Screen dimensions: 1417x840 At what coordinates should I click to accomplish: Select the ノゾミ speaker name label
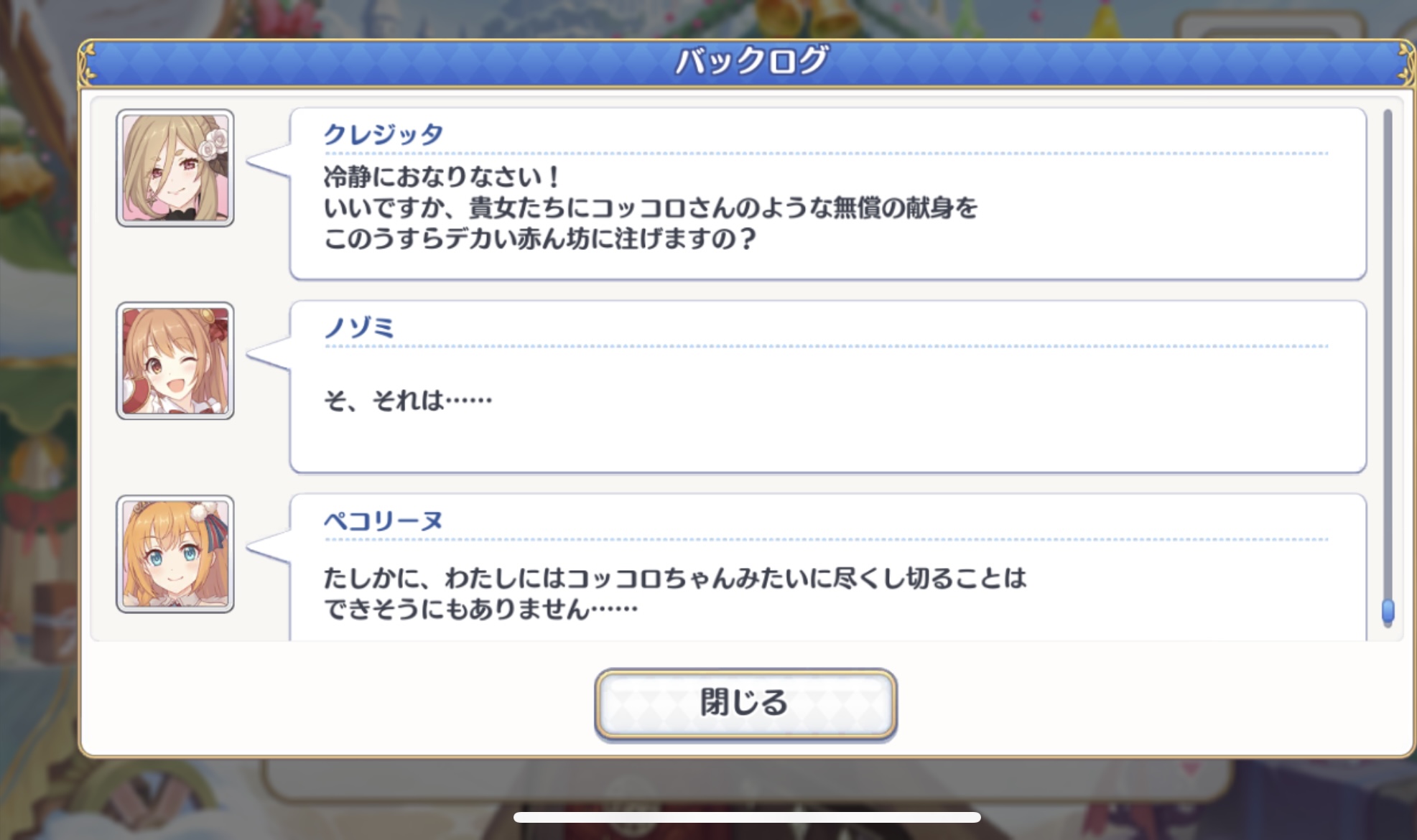tap(359, 327)
